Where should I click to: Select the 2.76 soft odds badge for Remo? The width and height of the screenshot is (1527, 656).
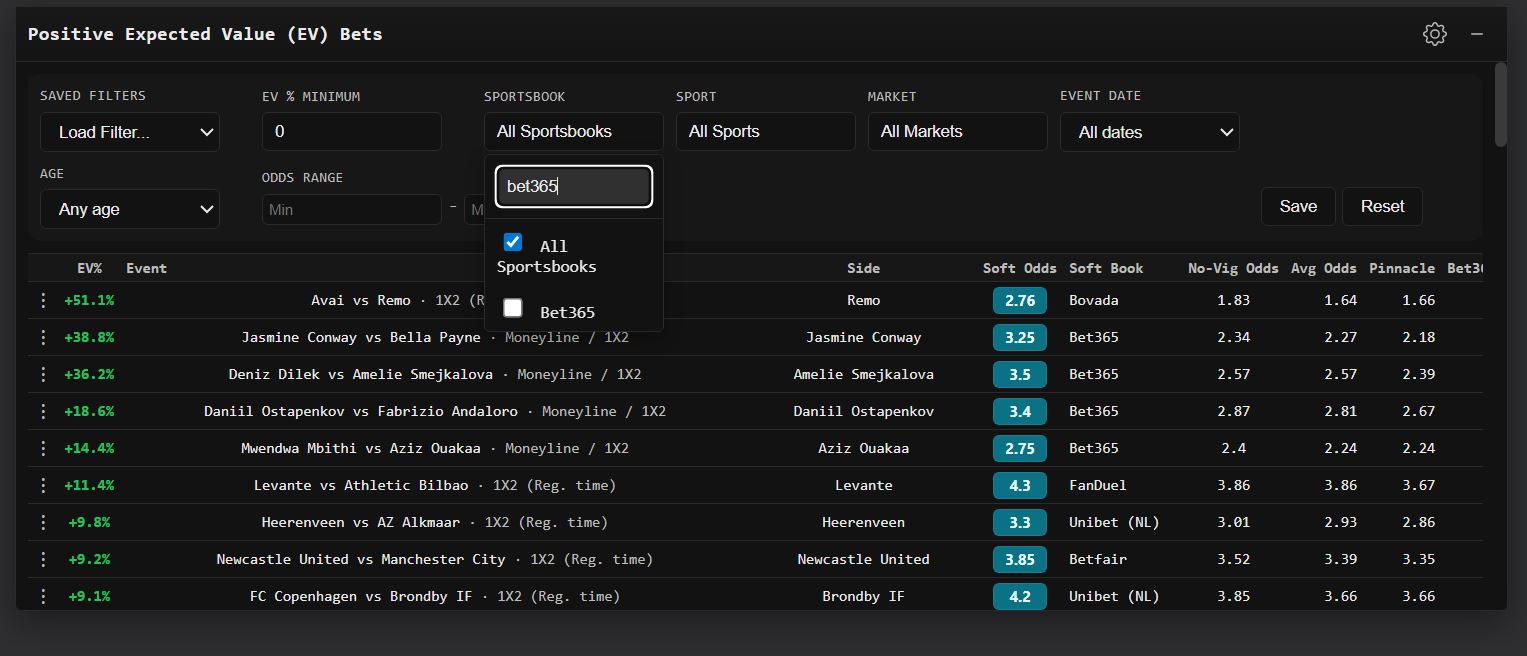point(1019,300)
